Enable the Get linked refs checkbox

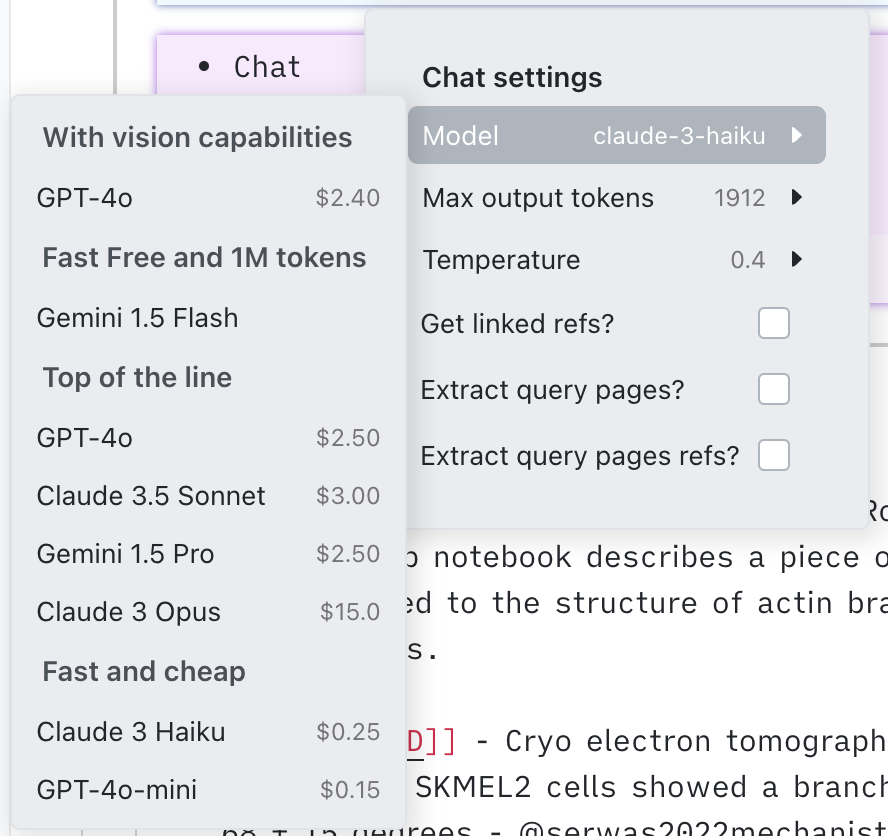tap(774, 324)
